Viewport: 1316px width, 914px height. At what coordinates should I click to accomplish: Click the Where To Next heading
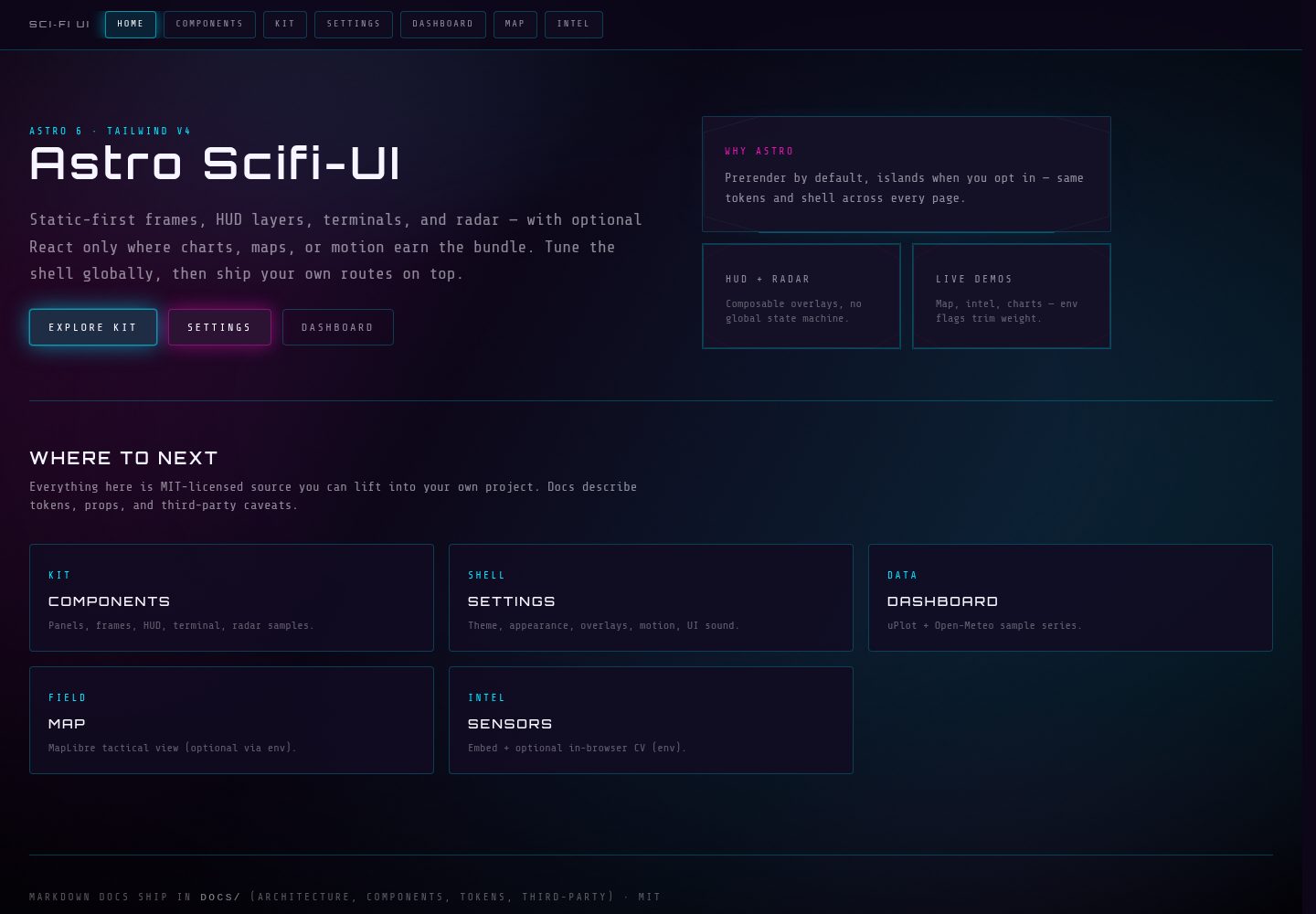(x=123, y=458)
